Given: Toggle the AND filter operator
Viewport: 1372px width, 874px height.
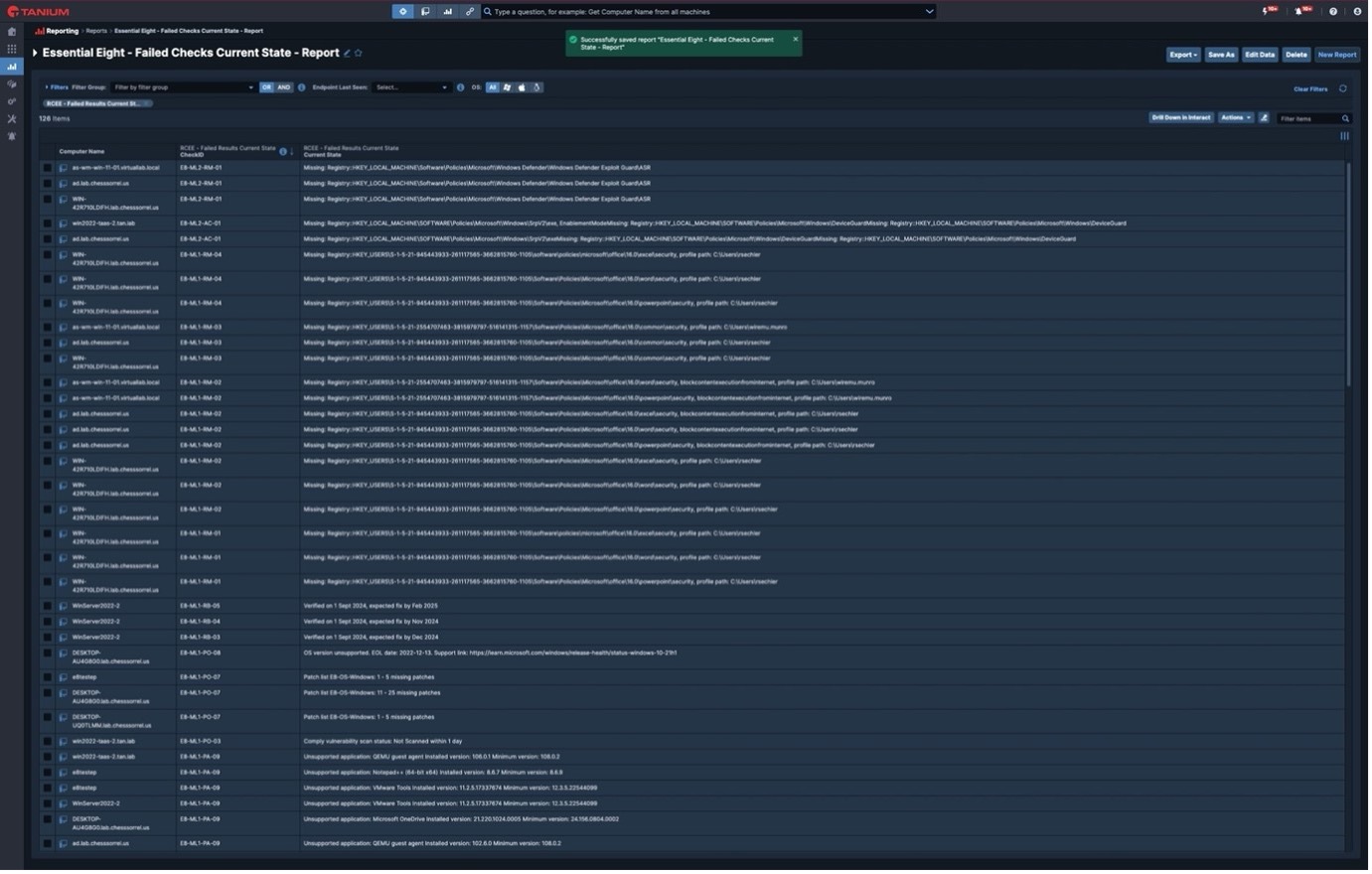Looking at the screenshot, I should pyautogui.click(x=285, y=87).
